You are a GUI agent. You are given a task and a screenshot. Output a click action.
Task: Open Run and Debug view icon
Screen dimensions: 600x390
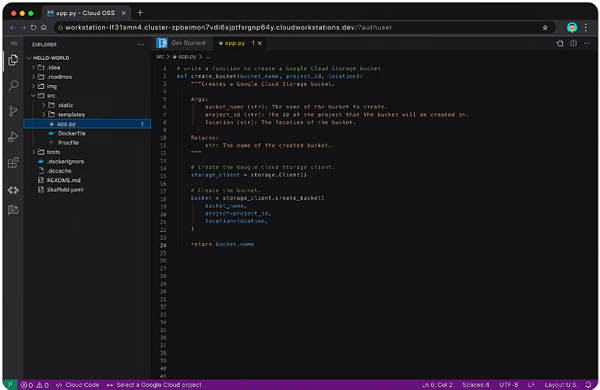[13, 137]
